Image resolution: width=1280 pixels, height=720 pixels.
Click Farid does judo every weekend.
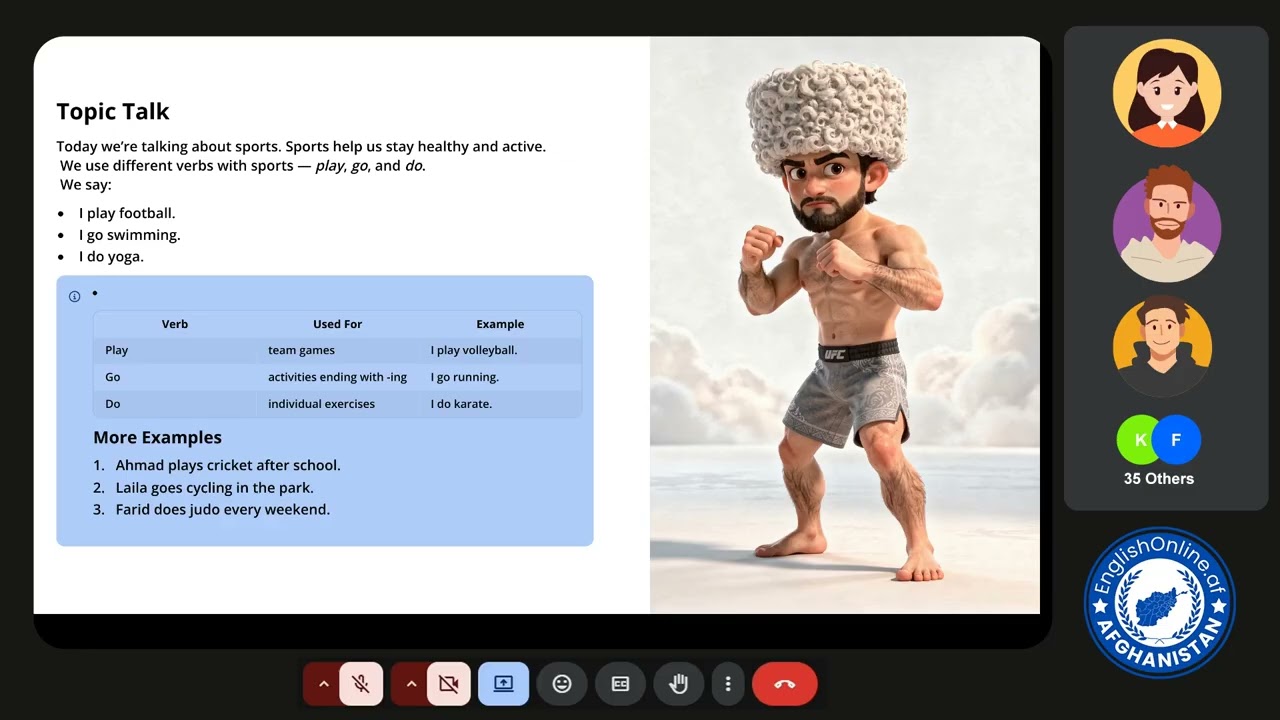click(x=222, y=510)
